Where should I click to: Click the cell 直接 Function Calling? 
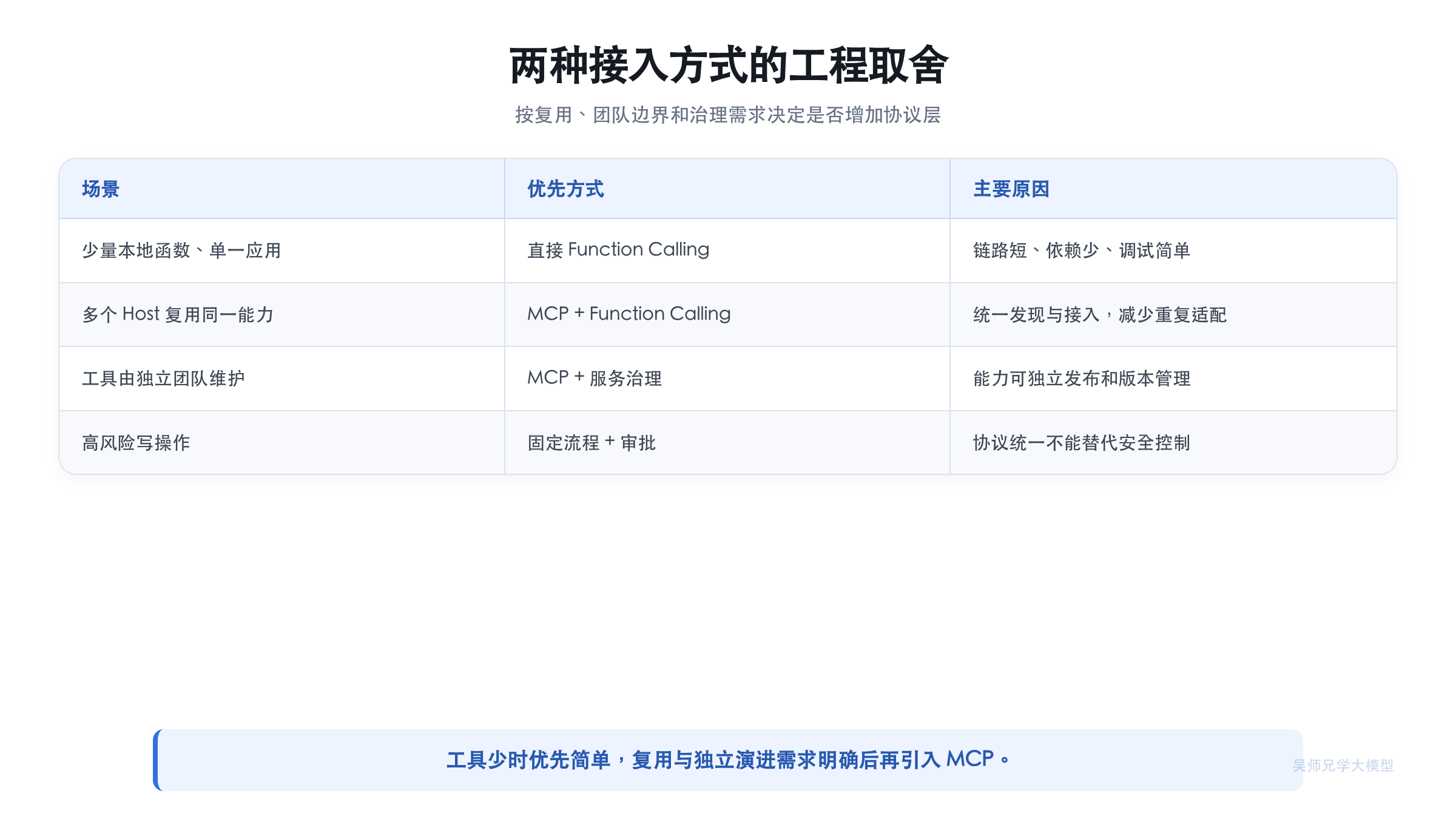[727, 251]
